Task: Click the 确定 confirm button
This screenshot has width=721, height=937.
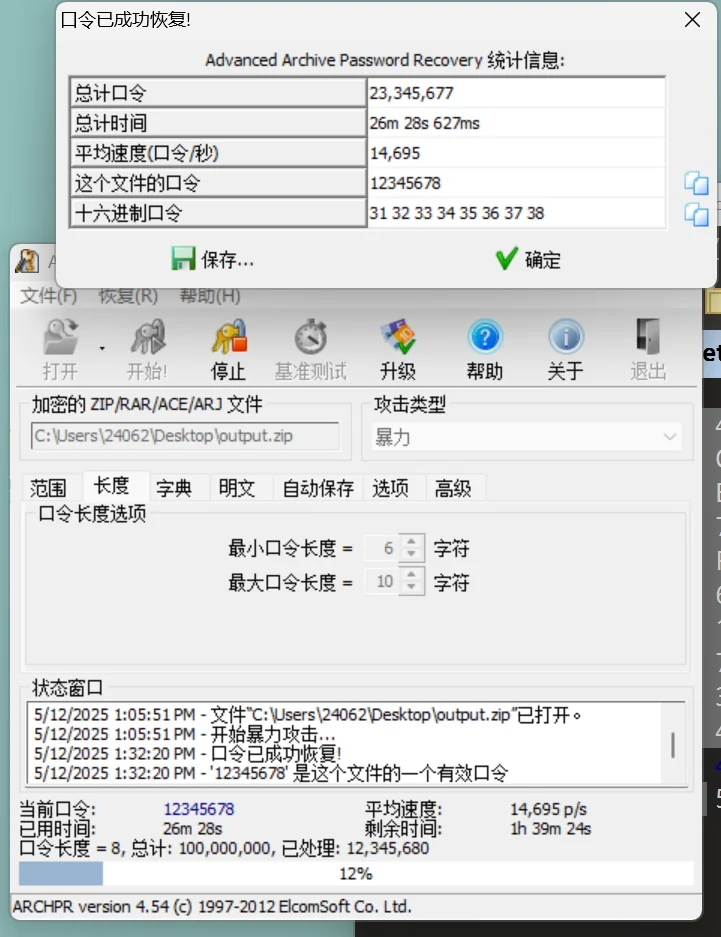Action: point(528,260)
